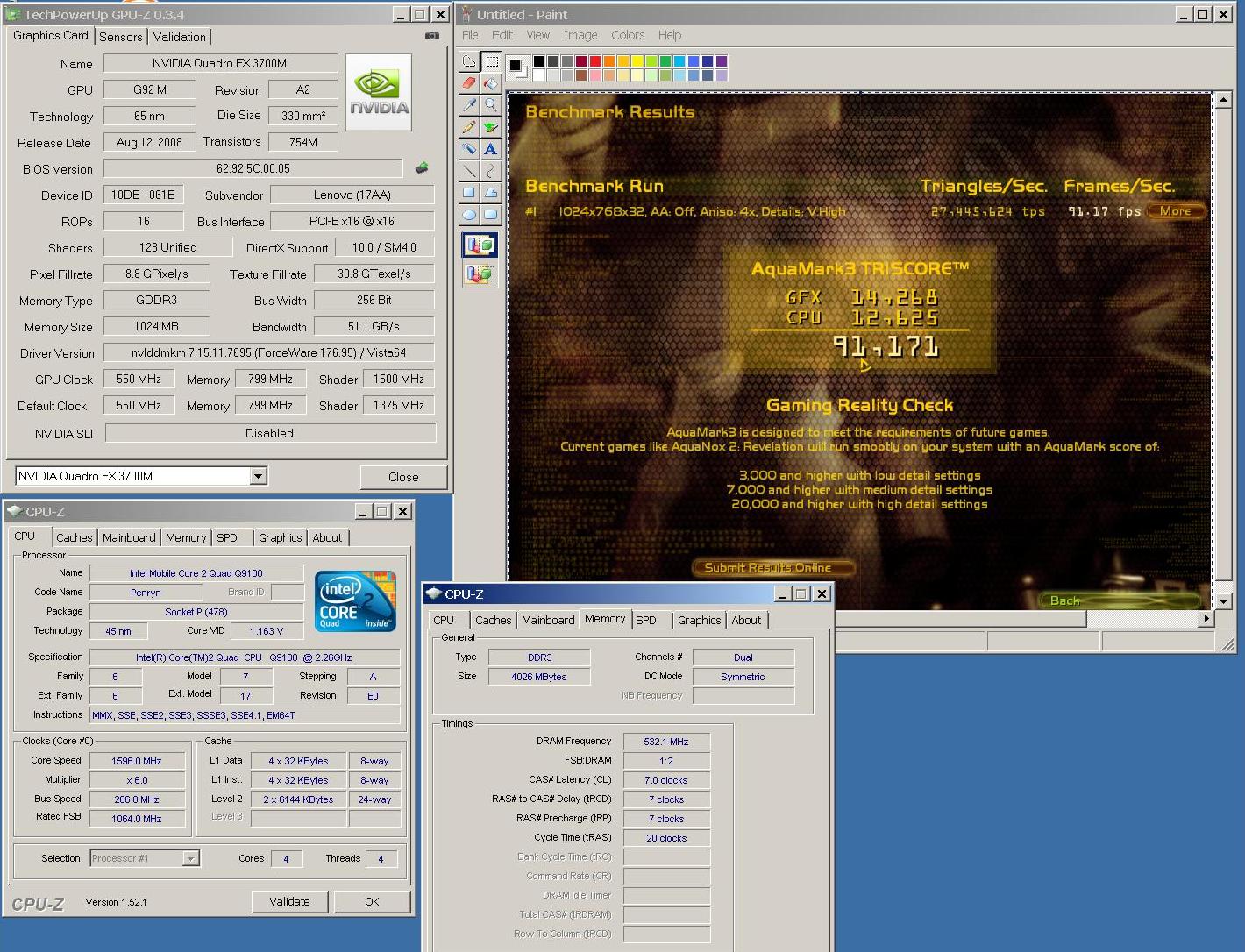Click the Core Speed value 1596.0 MHz

click(x=137, y=761)
